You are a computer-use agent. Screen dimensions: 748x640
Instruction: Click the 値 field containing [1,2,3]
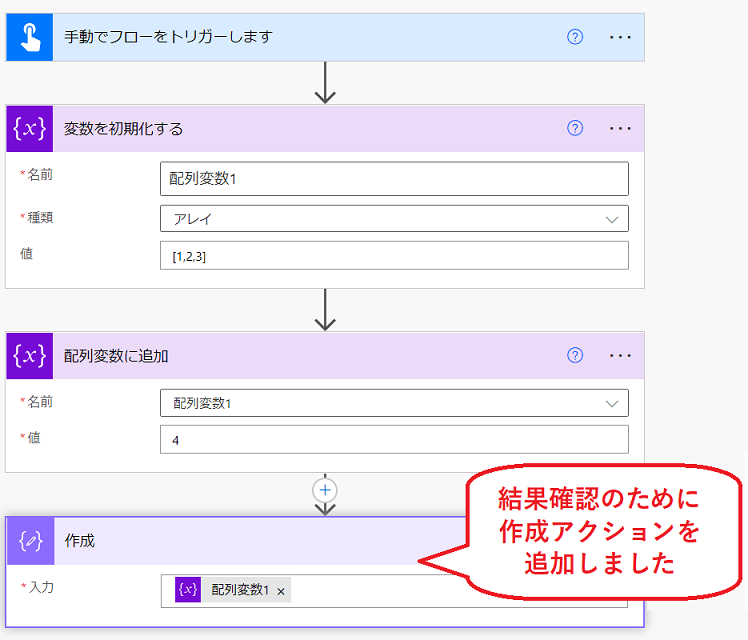click(x=394, y=256)
